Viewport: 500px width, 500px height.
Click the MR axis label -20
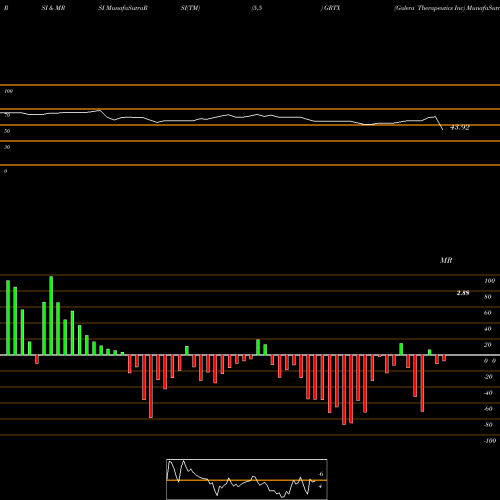click(x=488, y=377)
